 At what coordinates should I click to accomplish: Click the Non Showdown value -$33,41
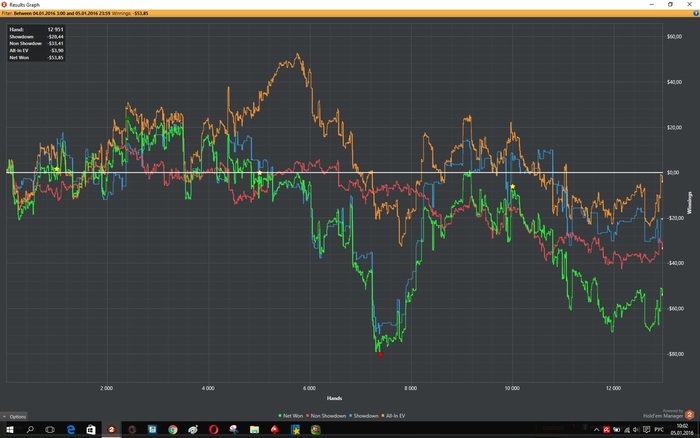pos(56,43)
